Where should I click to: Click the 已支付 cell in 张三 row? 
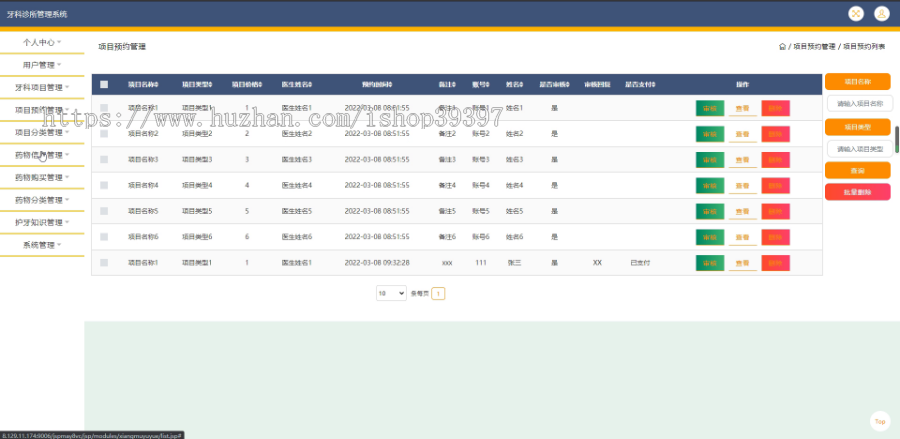click(x=640, y=263)
